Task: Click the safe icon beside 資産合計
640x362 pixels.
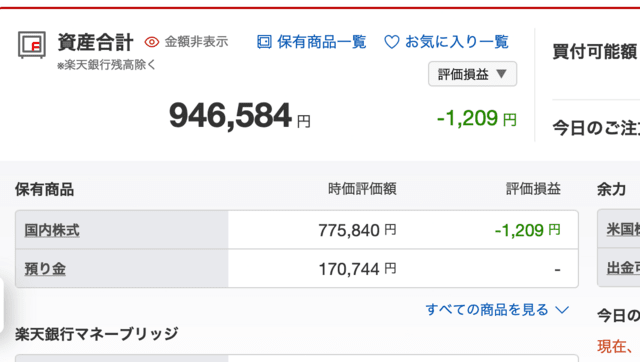Action: point(31,44)
